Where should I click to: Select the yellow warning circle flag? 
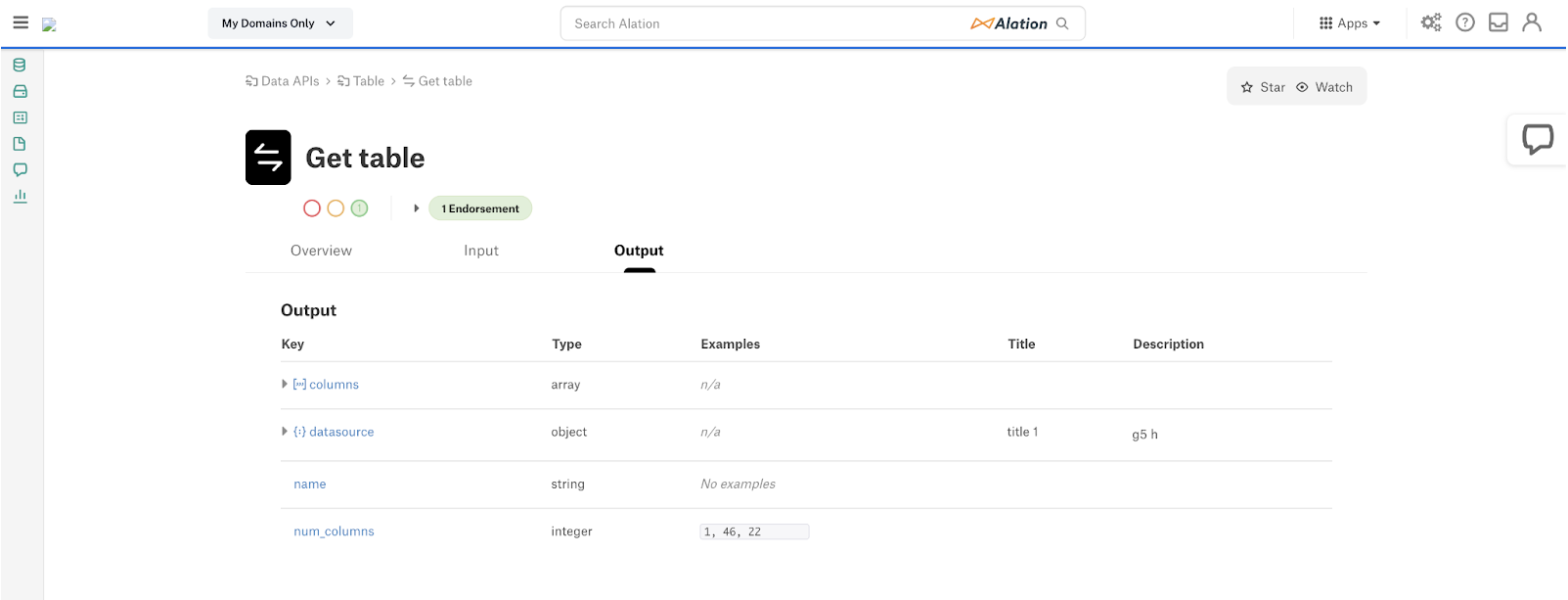pyautogui.click(x=336, y=208)
